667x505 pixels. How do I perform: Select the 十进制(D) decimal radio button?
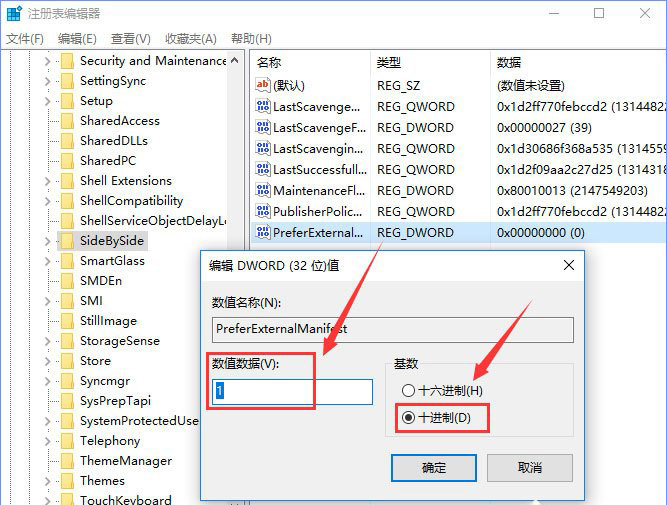tap(407, 417)
